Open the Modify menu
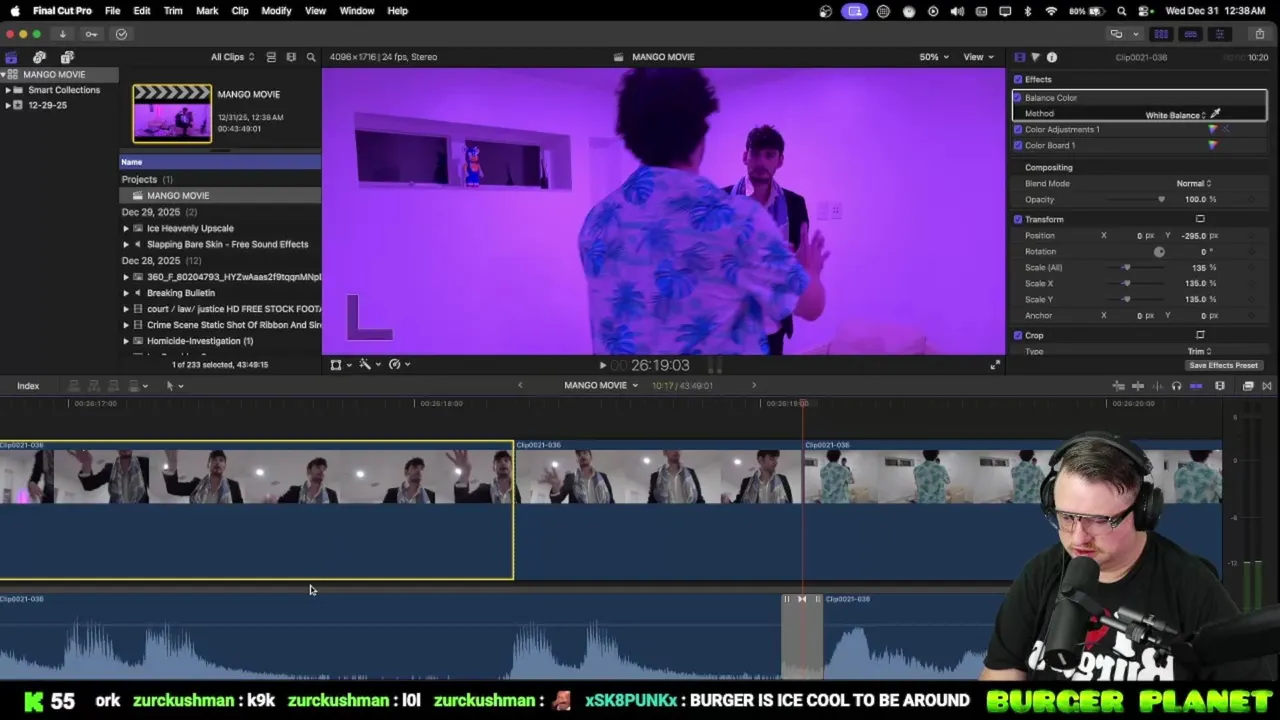1280x720 pixels. 276,11
